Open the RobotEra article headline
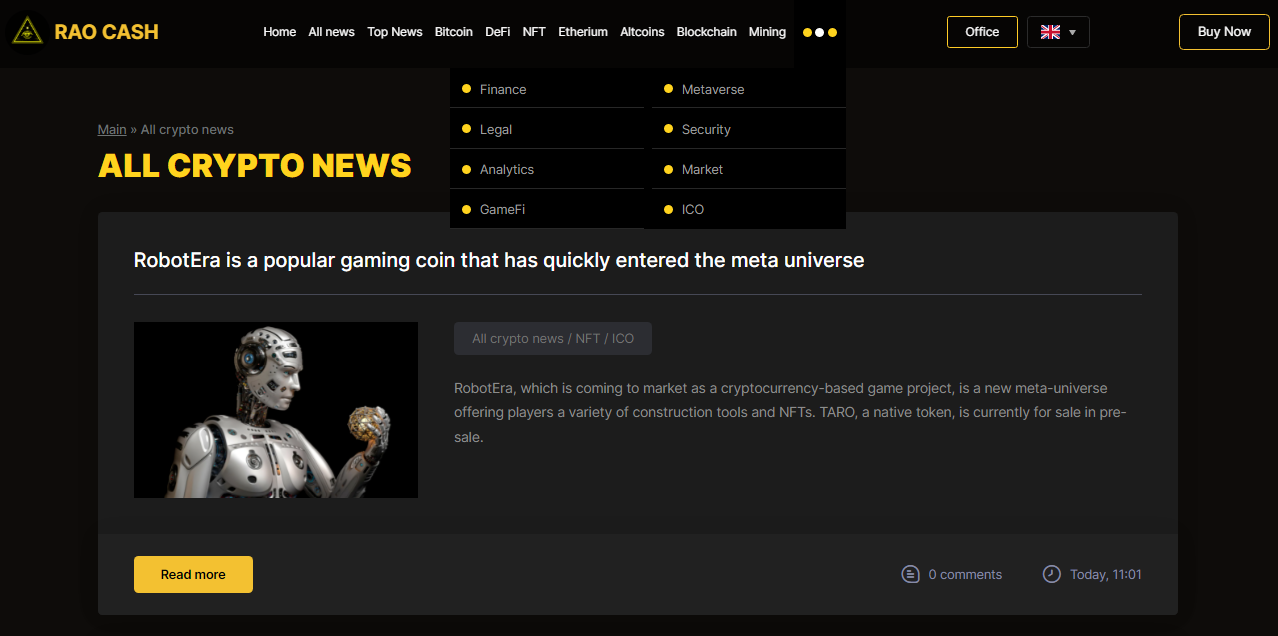The height and width of the screenshot is (636, 1278). pos(498,260)
